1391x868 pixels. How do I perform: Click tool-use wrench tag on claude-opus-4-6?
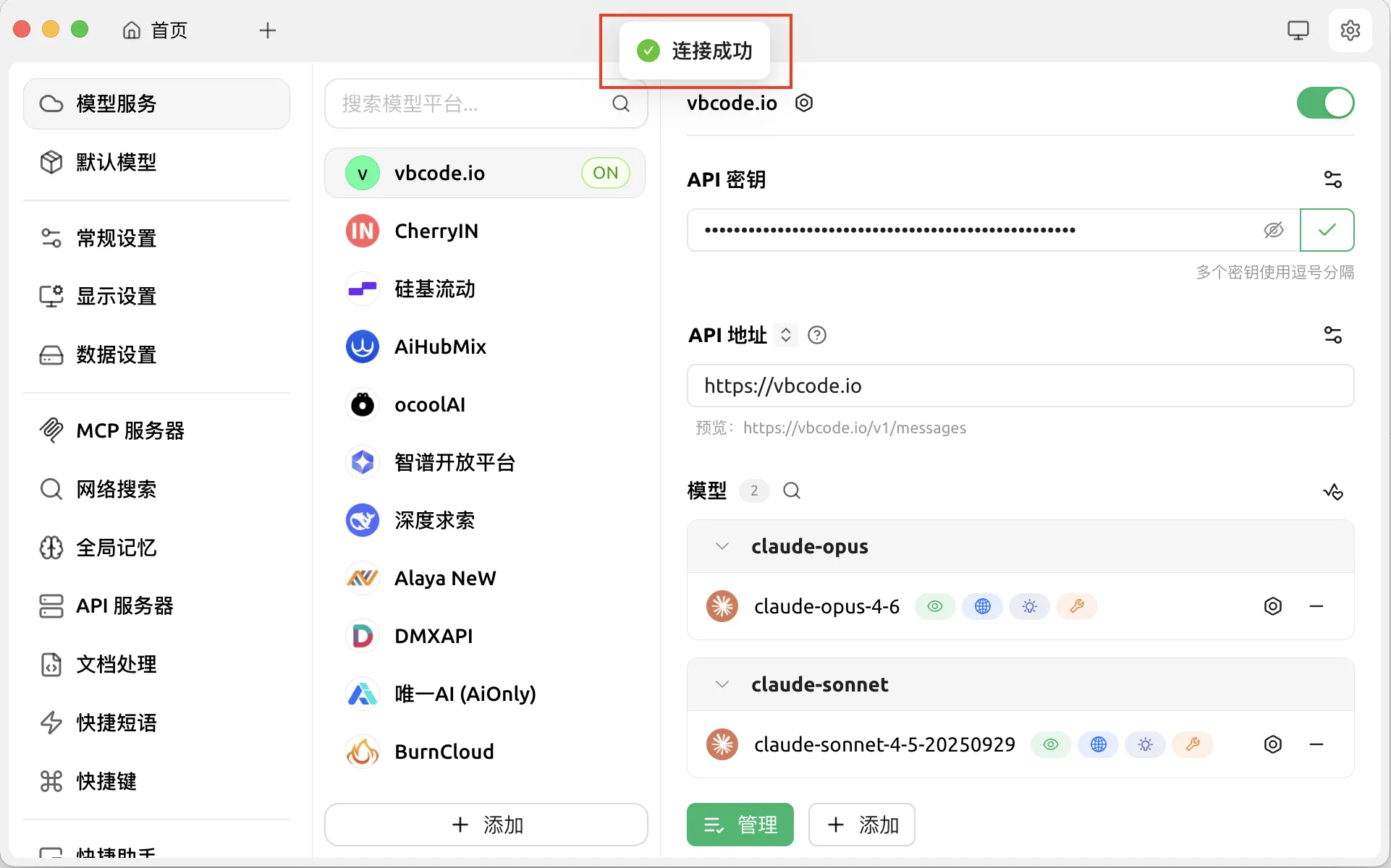(1077, 606)
